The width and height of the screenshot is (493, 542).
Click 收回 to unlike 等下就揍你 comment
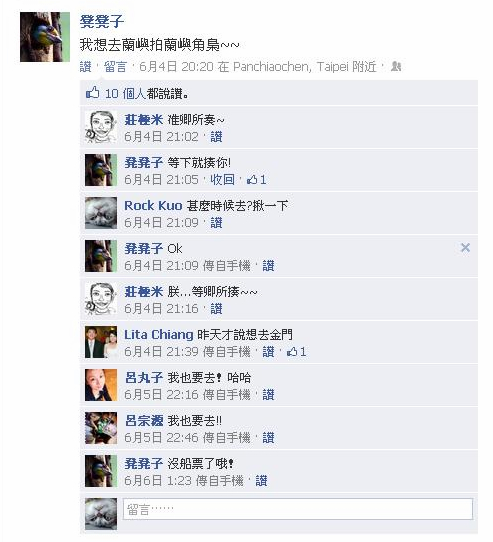(222, 180)
